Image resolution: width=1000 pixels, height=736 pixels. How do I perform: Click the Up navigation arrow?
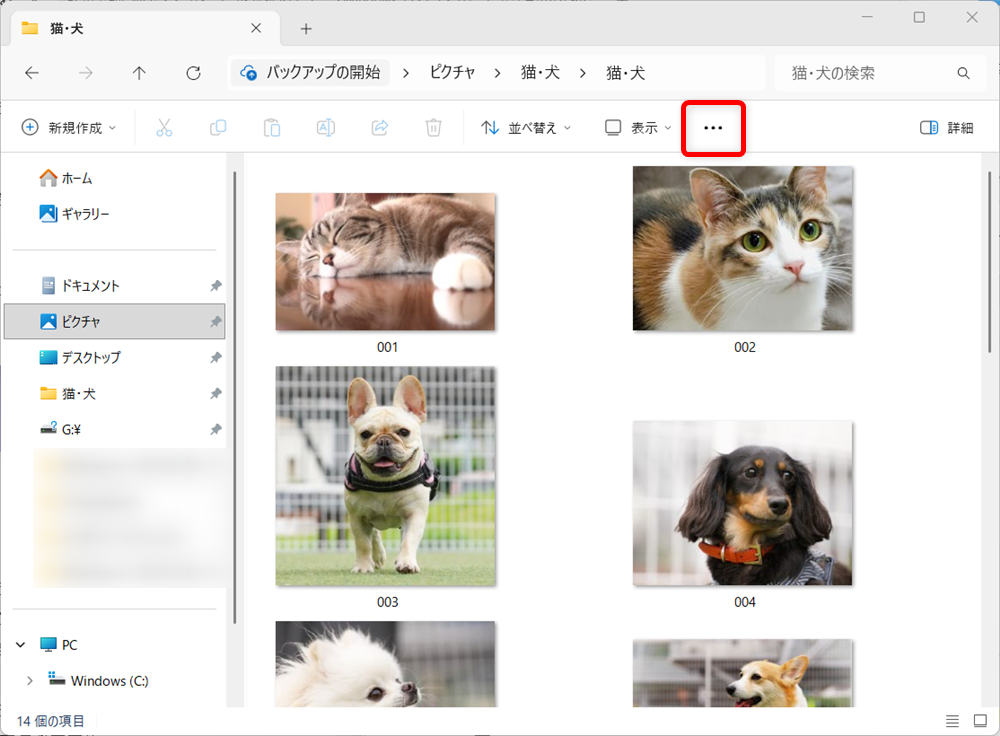coord(139,72)
